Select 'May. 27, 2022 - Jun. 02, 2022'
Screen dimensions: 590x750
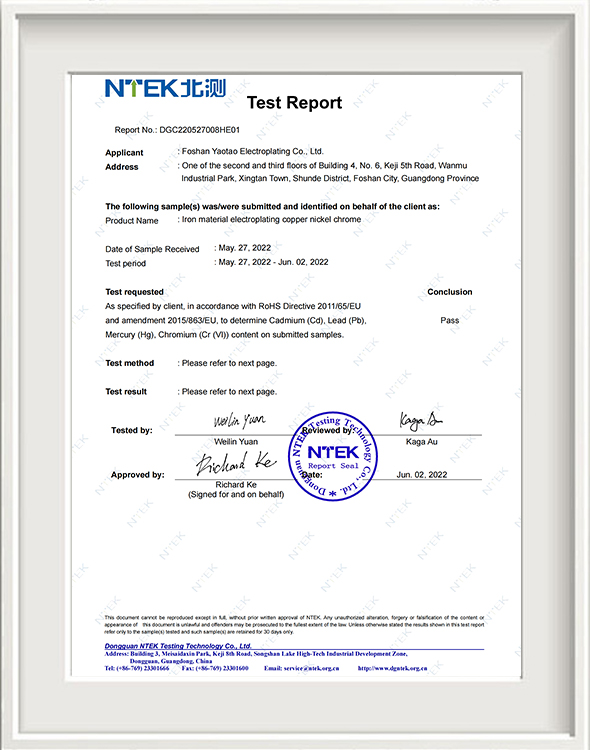pos(273,262)
